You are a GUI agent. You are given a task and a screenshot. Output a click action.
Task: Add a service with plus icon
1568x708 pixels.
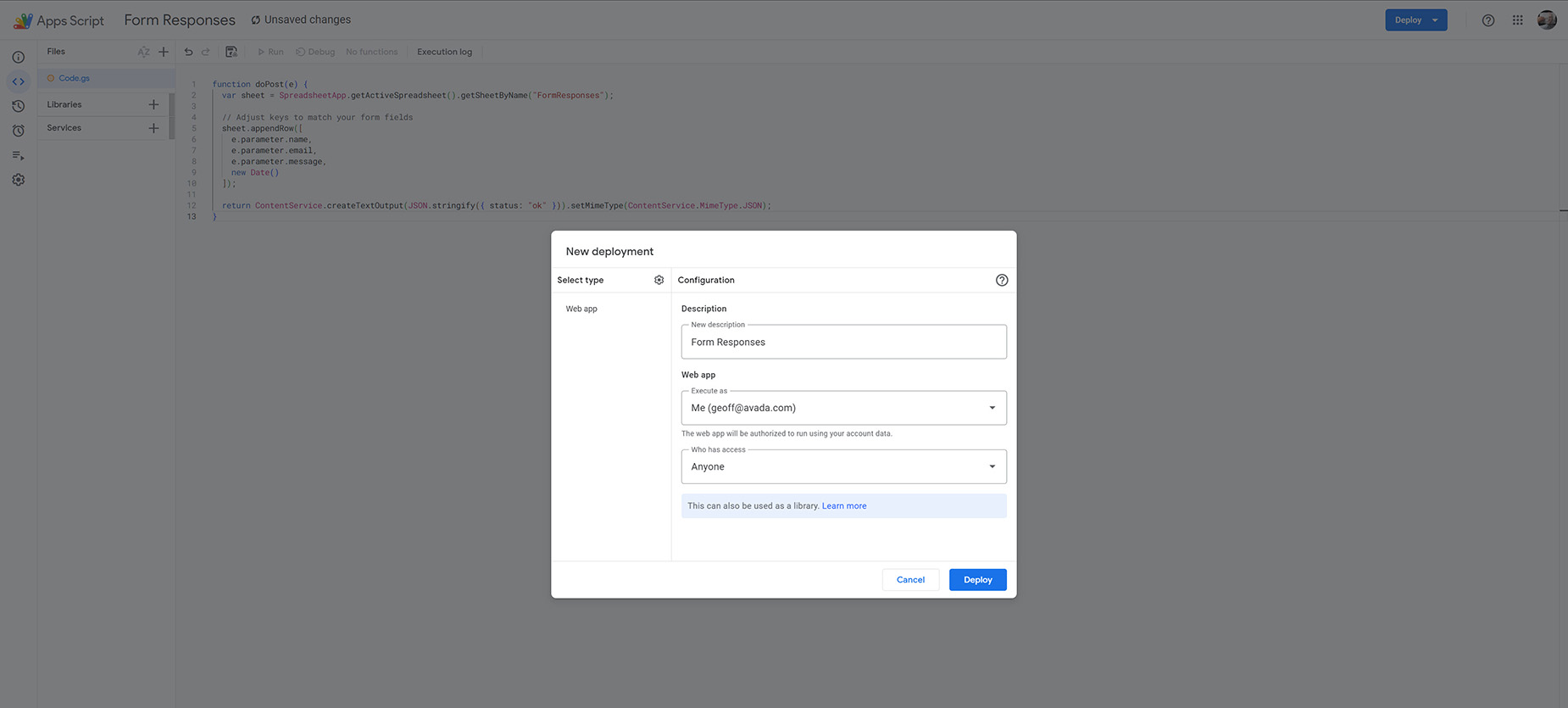point(153,128)
